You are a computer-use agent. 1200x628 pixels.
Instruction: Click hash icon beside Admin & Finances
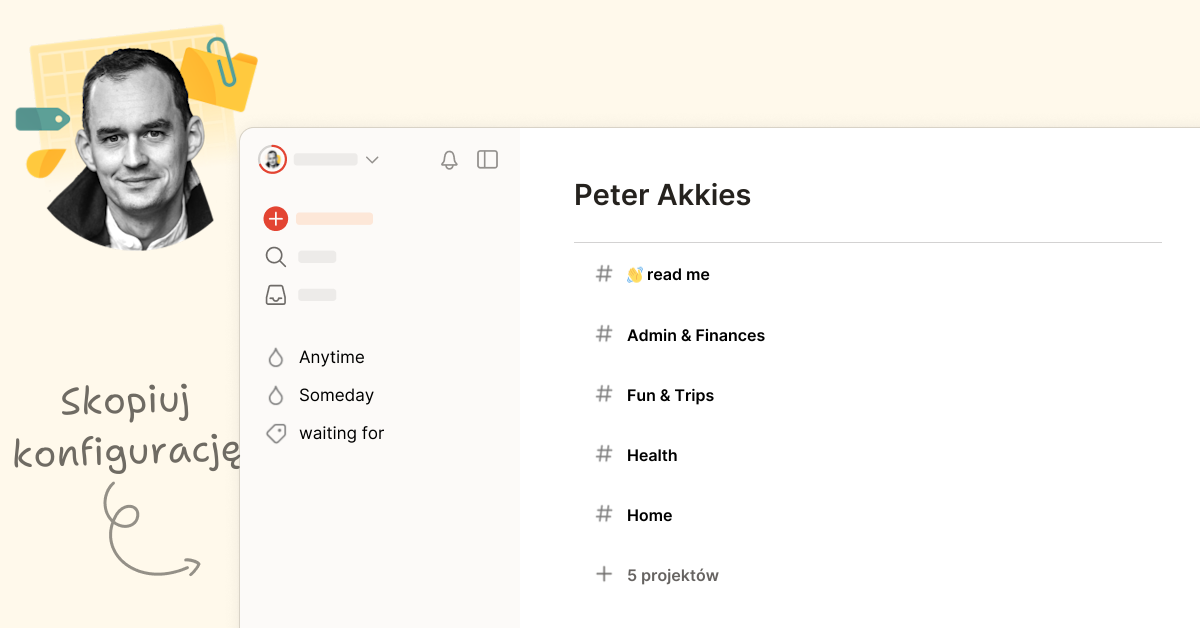click(604, 334)
